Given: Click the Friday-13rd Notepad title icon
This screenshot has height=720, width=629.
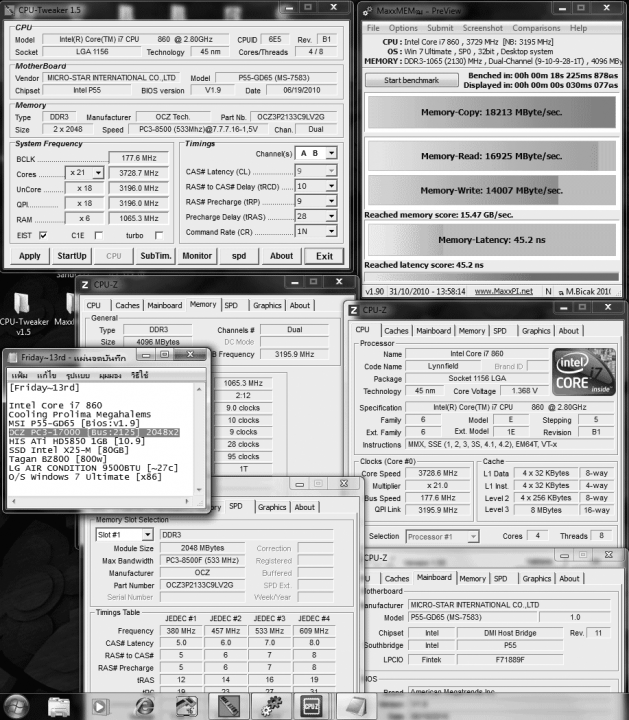Looking at the screenshot, I should (x=13, y=357).
